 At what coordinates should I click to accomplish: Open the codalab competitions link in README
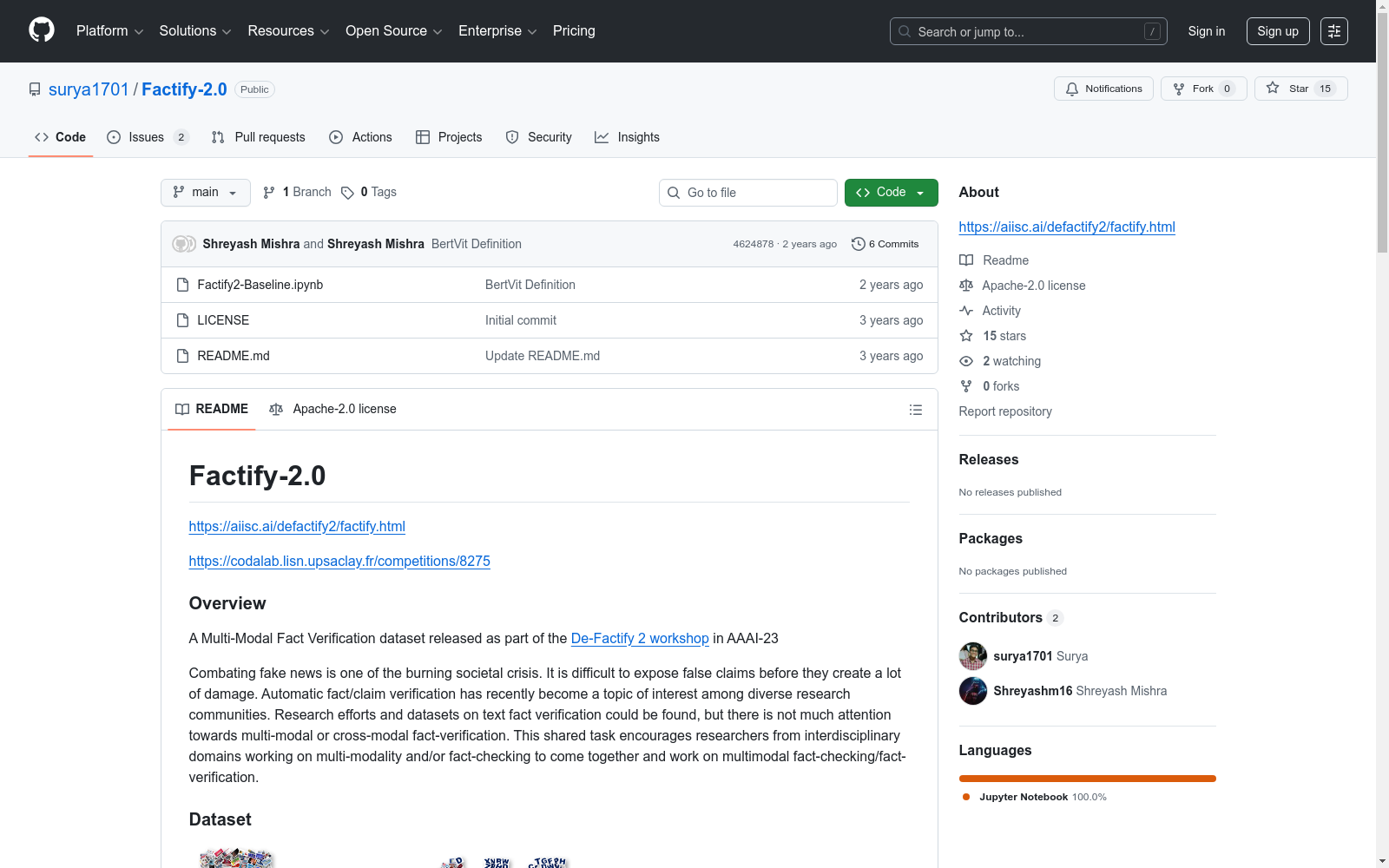point(339,561)
